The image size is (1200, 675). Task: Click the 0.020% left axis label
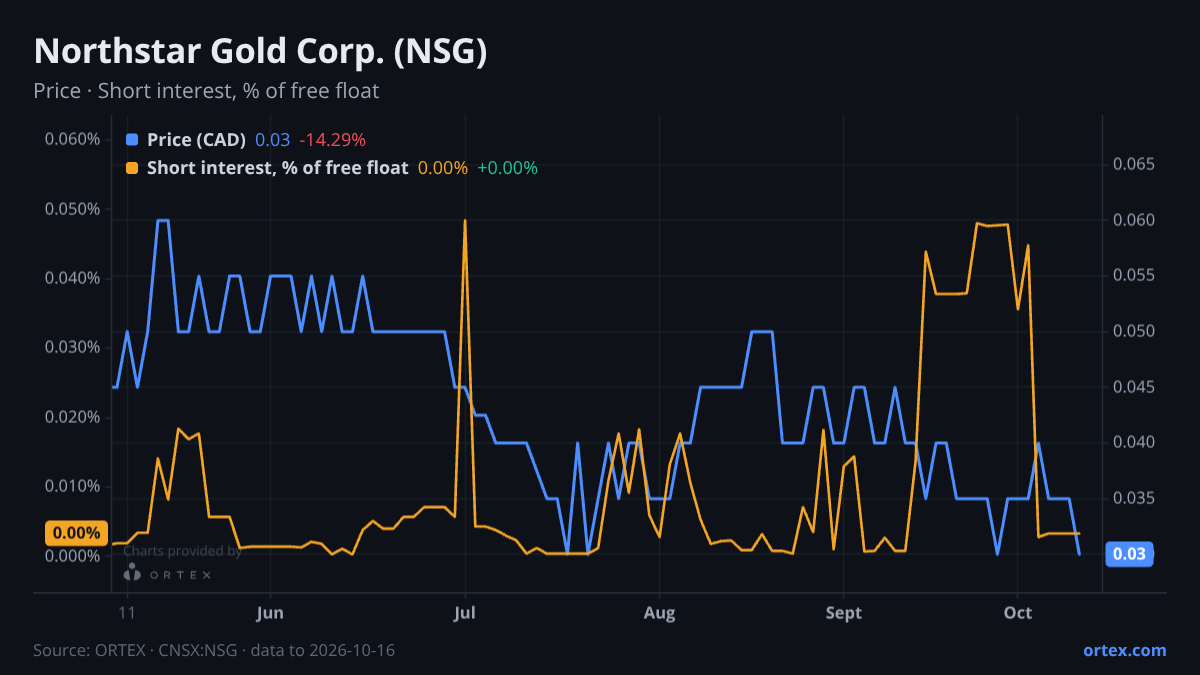click(72, 417)
